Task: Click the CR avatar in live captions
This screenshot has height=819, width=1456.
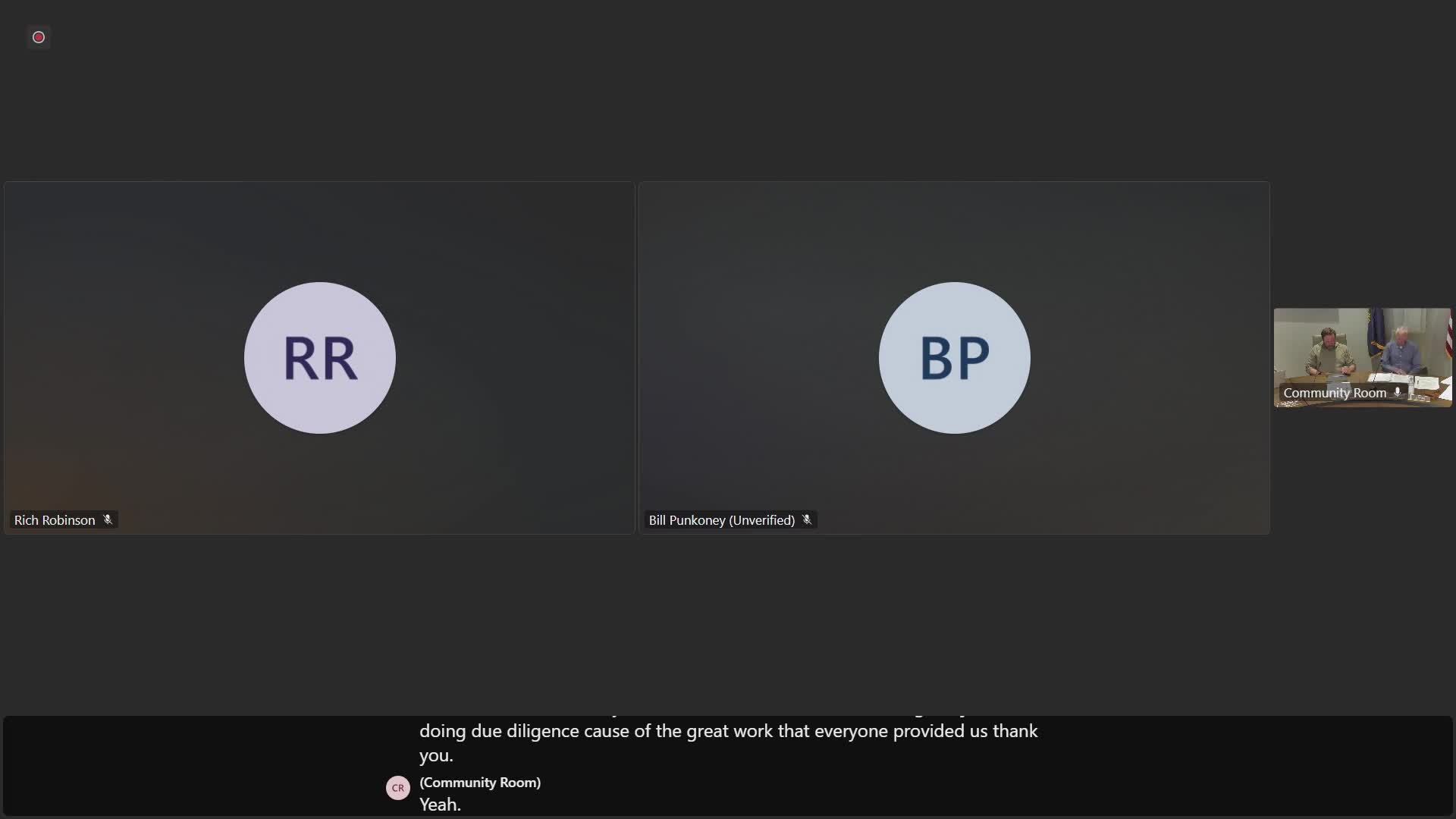Action: tap(398, 788)
